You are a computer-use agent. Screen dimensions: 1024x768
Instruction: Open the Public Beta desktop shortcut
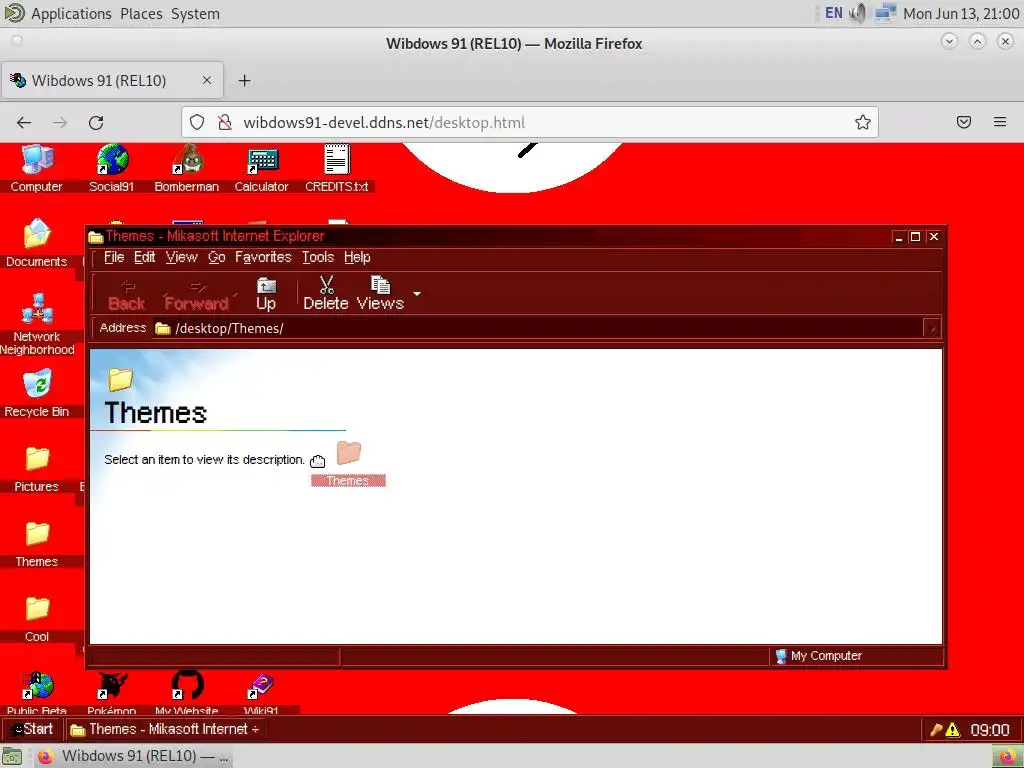37,694
